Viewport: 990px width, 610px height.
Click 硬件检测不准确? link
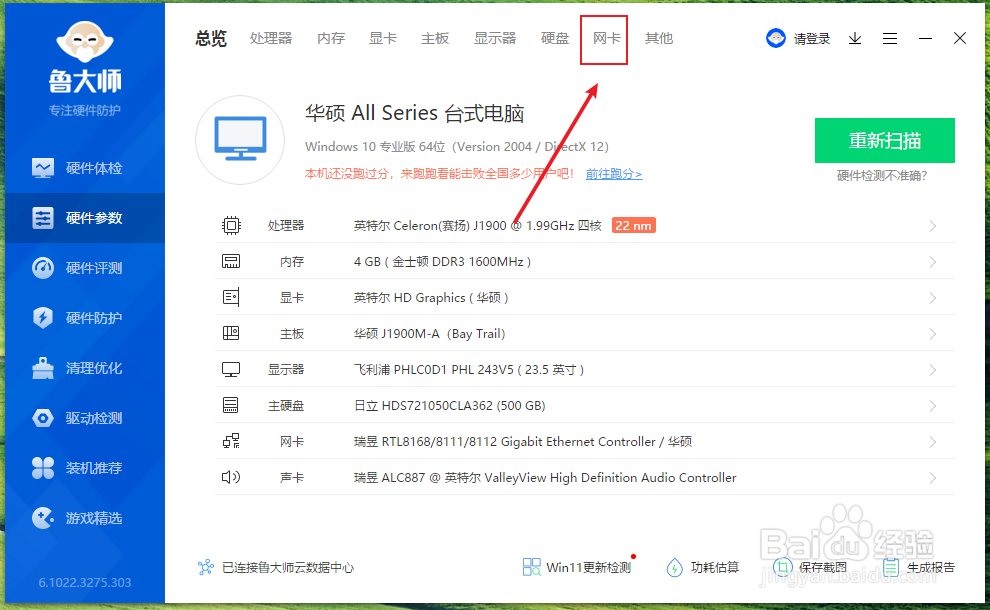tap(882, 176)
